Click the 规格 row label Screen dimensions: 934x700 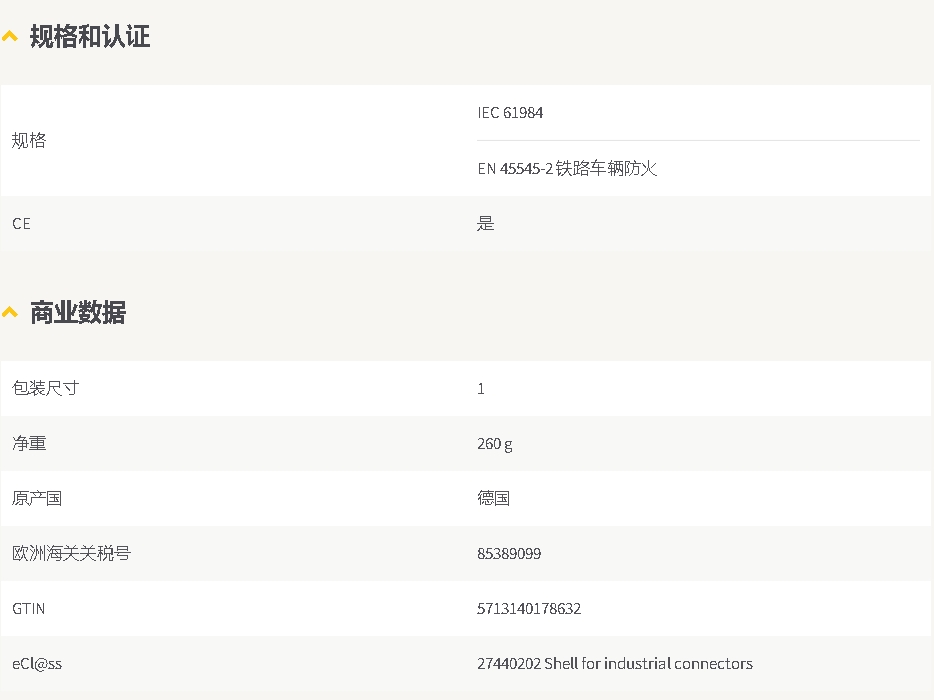pos(29,141)
